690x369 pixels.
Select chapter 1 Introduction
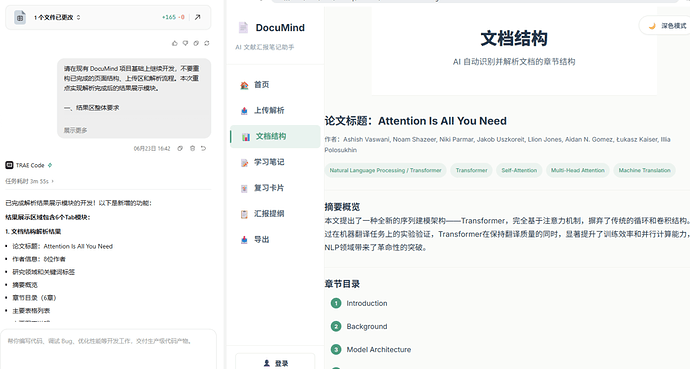(367, 303)
